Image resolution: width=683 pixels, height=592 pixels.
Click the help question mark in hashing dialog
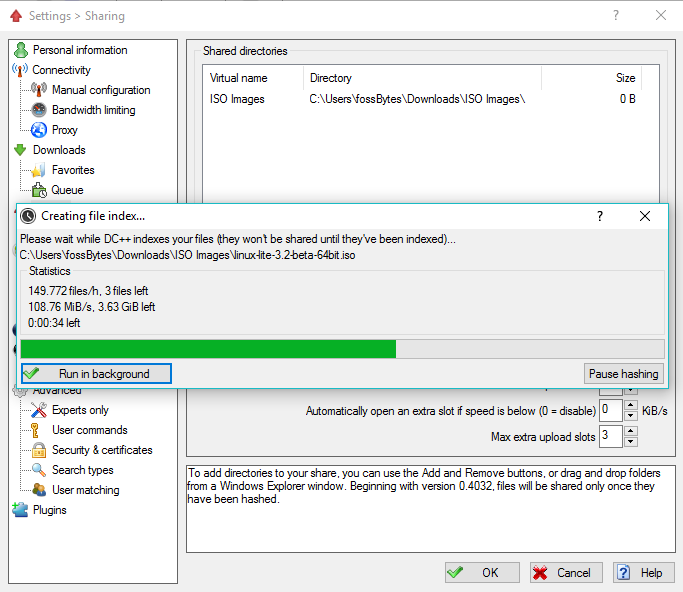(x=600, y=216)
